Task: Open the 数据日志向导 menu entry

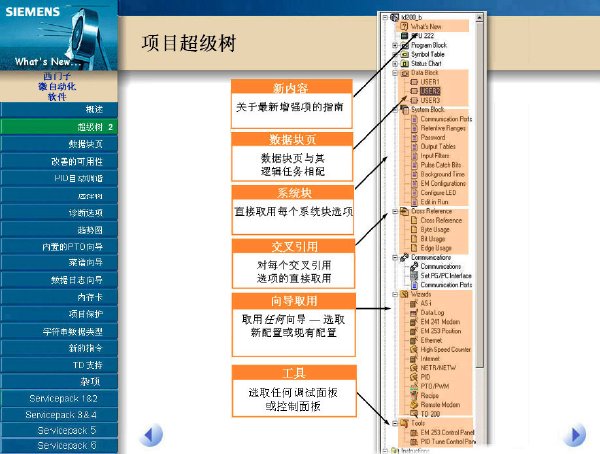Action: 59,280
